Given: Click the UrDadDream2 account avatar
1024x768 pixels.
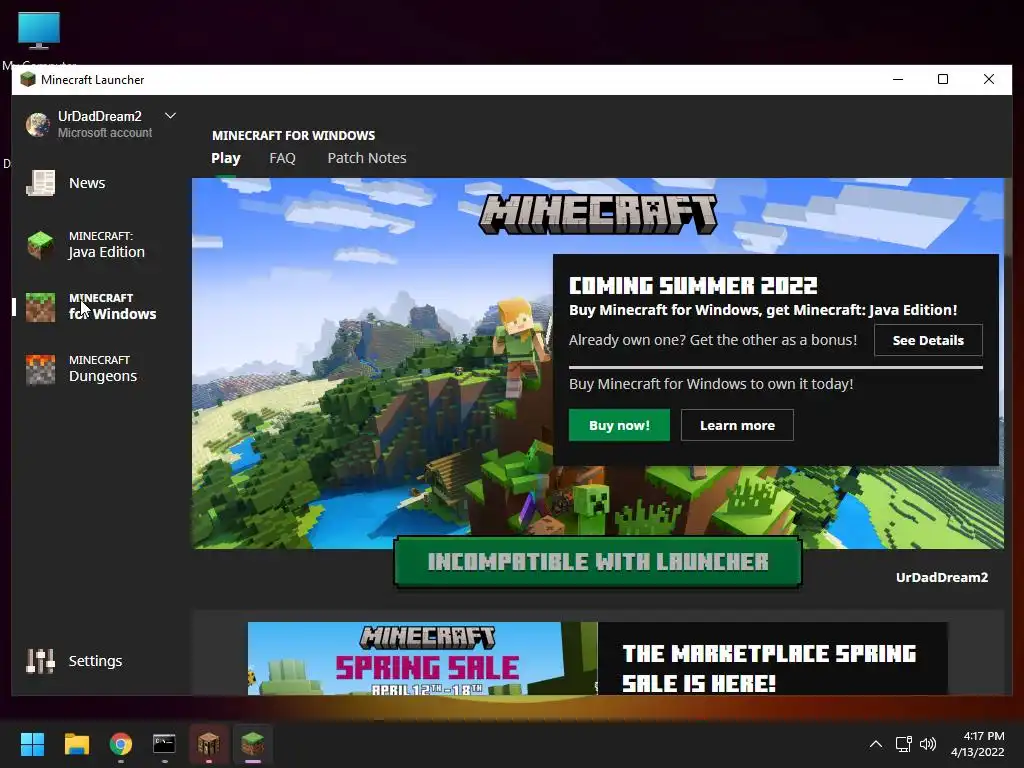Looking at the screenshot, I should [38, 124].
